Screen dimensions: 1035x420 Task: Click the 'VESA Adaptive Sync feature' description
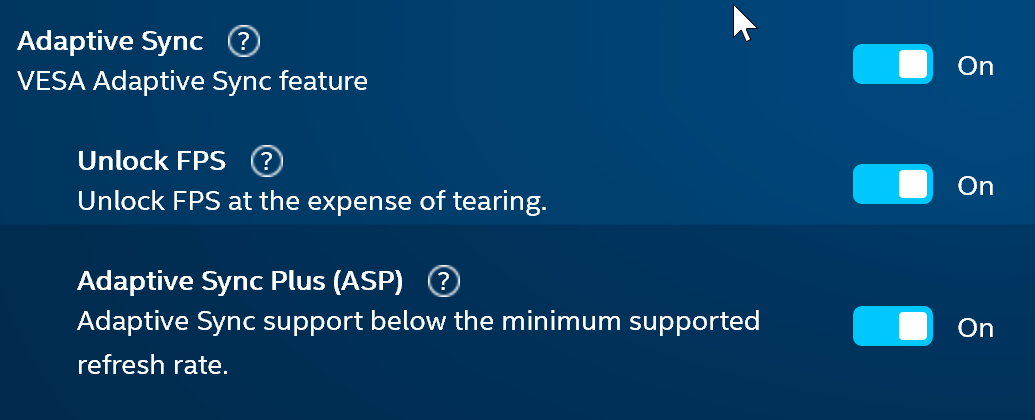pyautogui.click(x=193, y=80)
